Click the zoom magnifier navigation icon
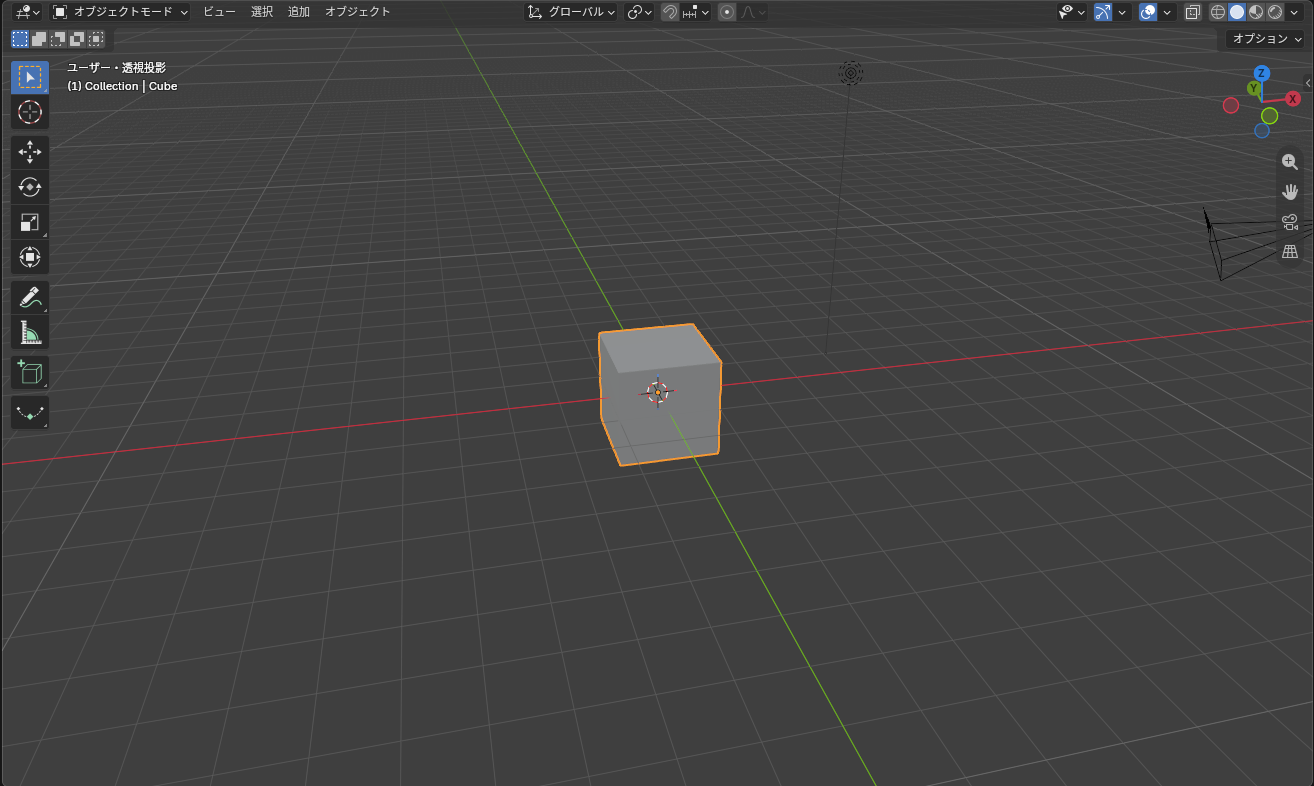Image resolution: width=1314 pixels, height=786 pixels. pos(1290,162)
